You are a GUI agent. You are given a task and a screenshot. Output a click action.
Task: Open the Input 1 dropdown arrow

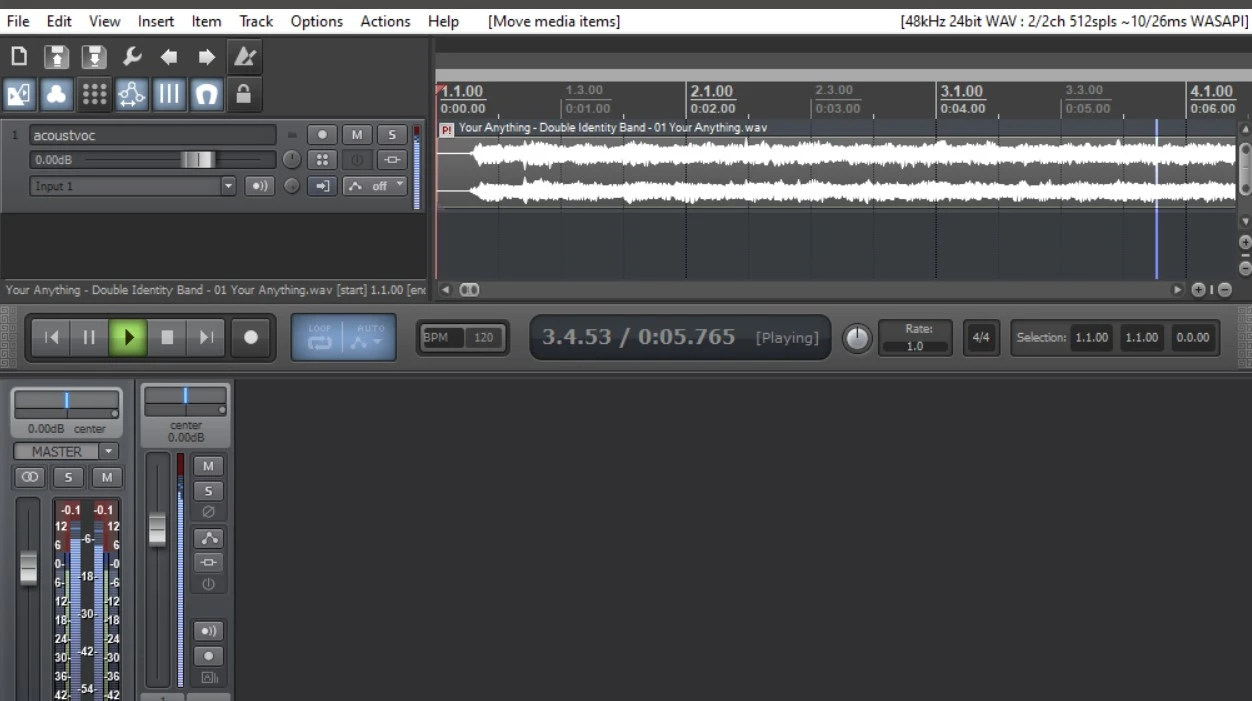pos(228,186)
